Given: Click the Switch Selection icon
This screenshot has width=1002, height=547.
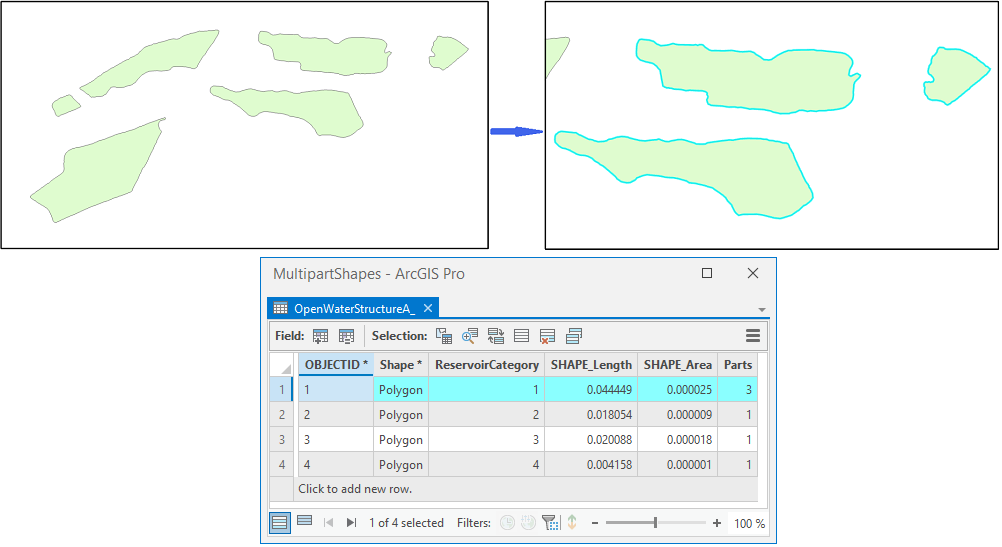Looking at the screenshot, I should tap(496, 336).
